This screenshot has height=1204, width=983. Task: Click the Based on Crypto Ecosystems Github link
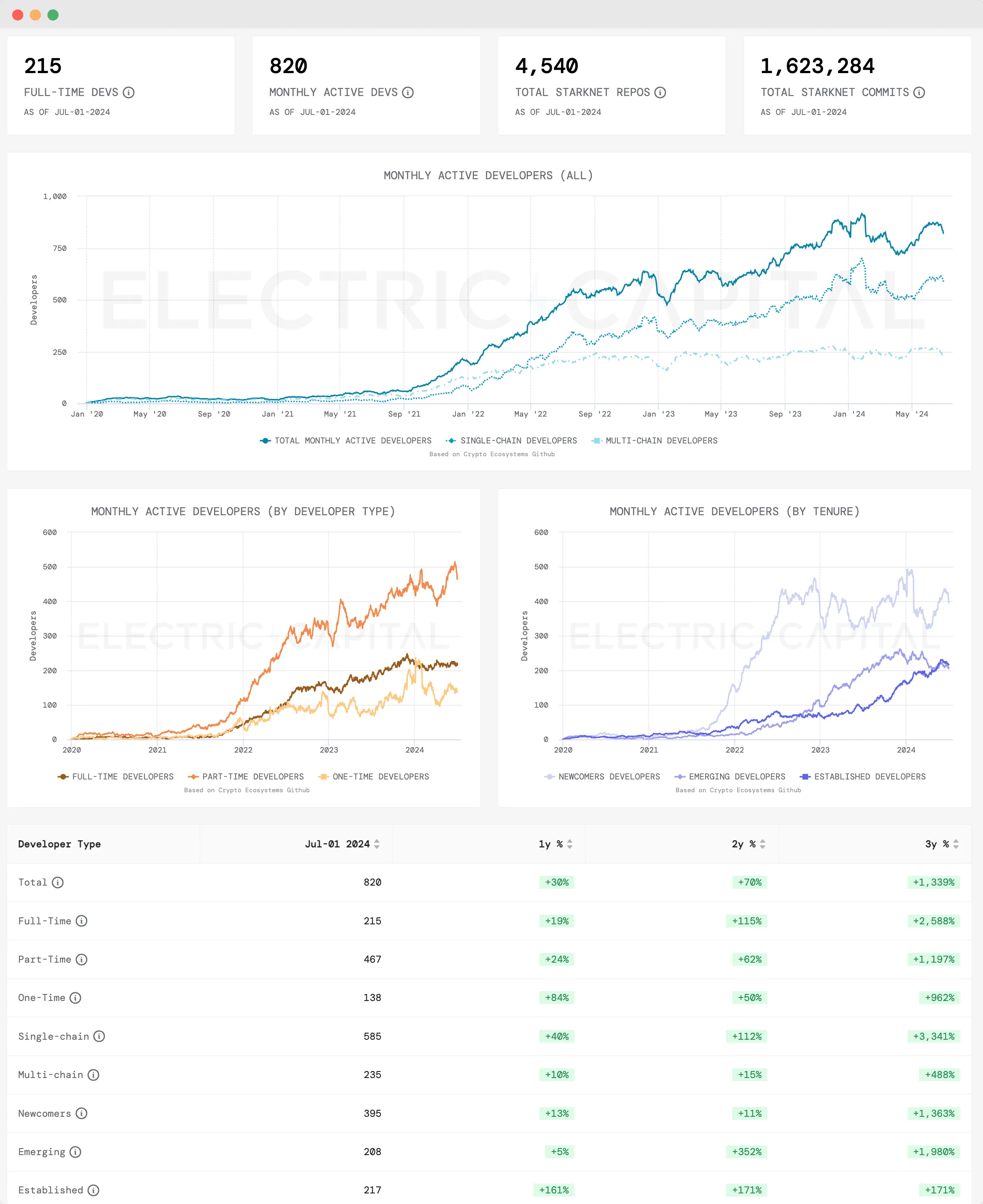pyautogui.click(x=492, y=454)
